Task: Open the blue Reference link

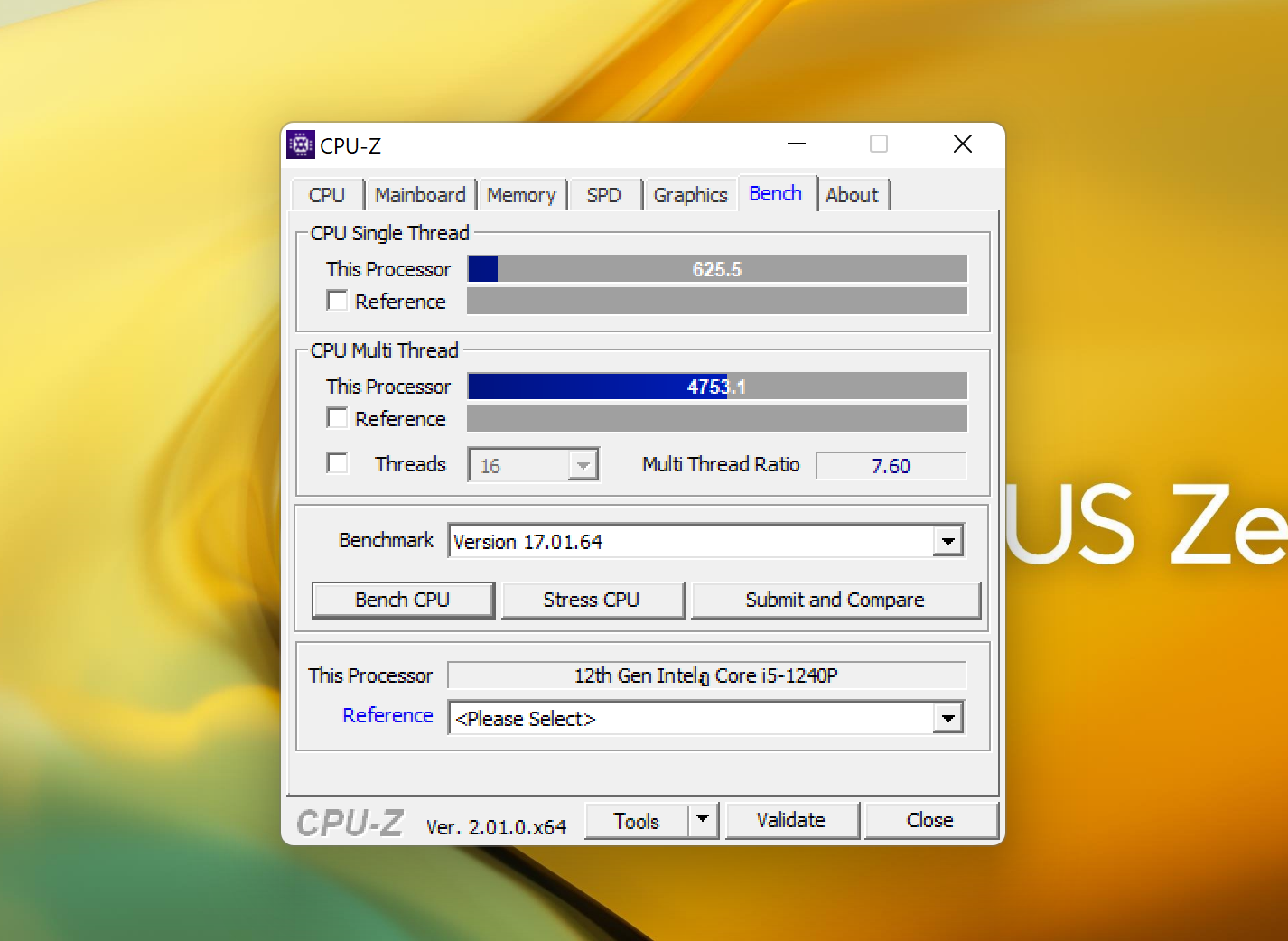Action: click(x=388, y=715)
